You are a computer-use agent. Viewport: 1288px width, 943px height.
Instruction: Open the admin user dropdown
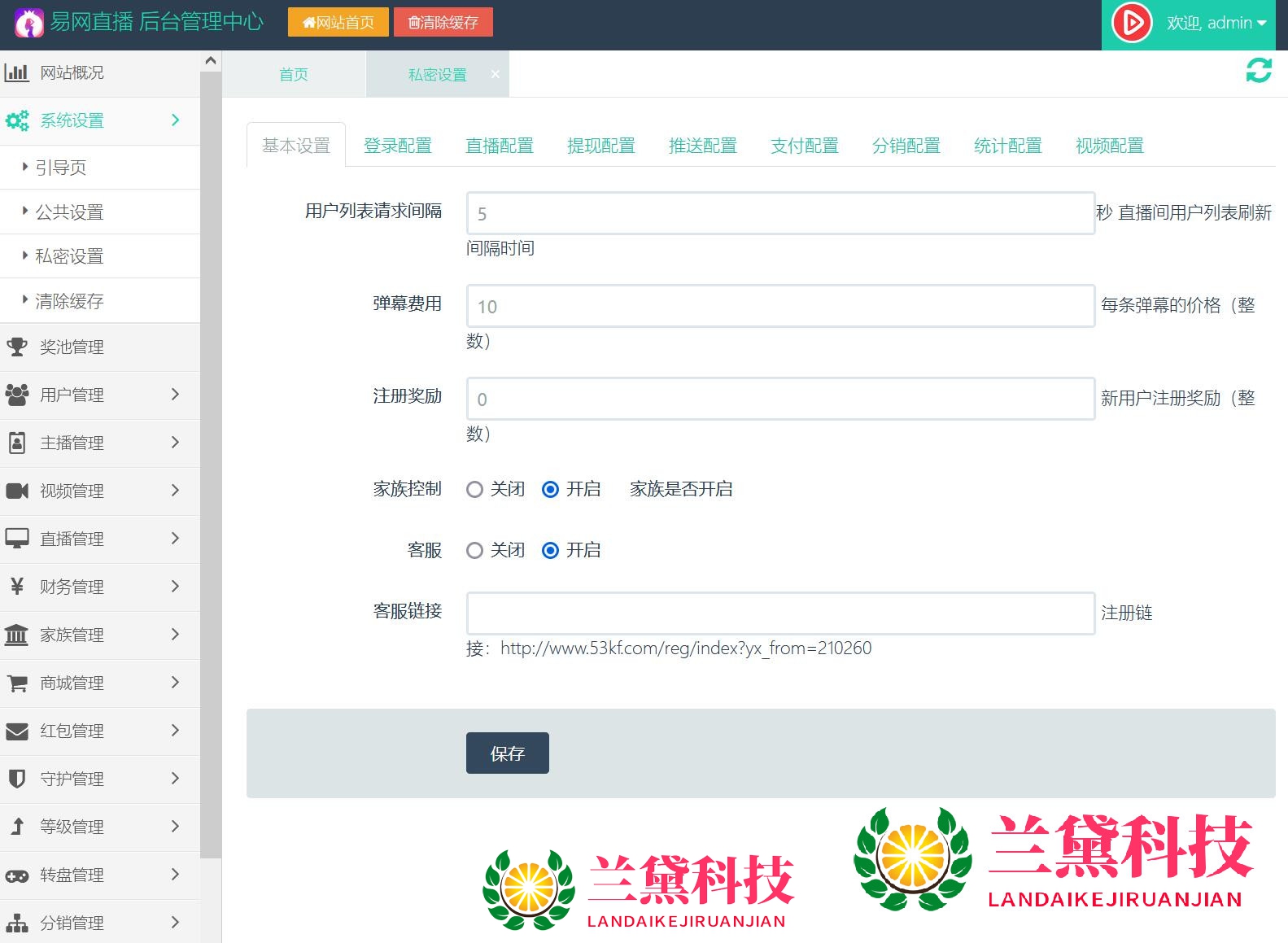click(1216, 23)
